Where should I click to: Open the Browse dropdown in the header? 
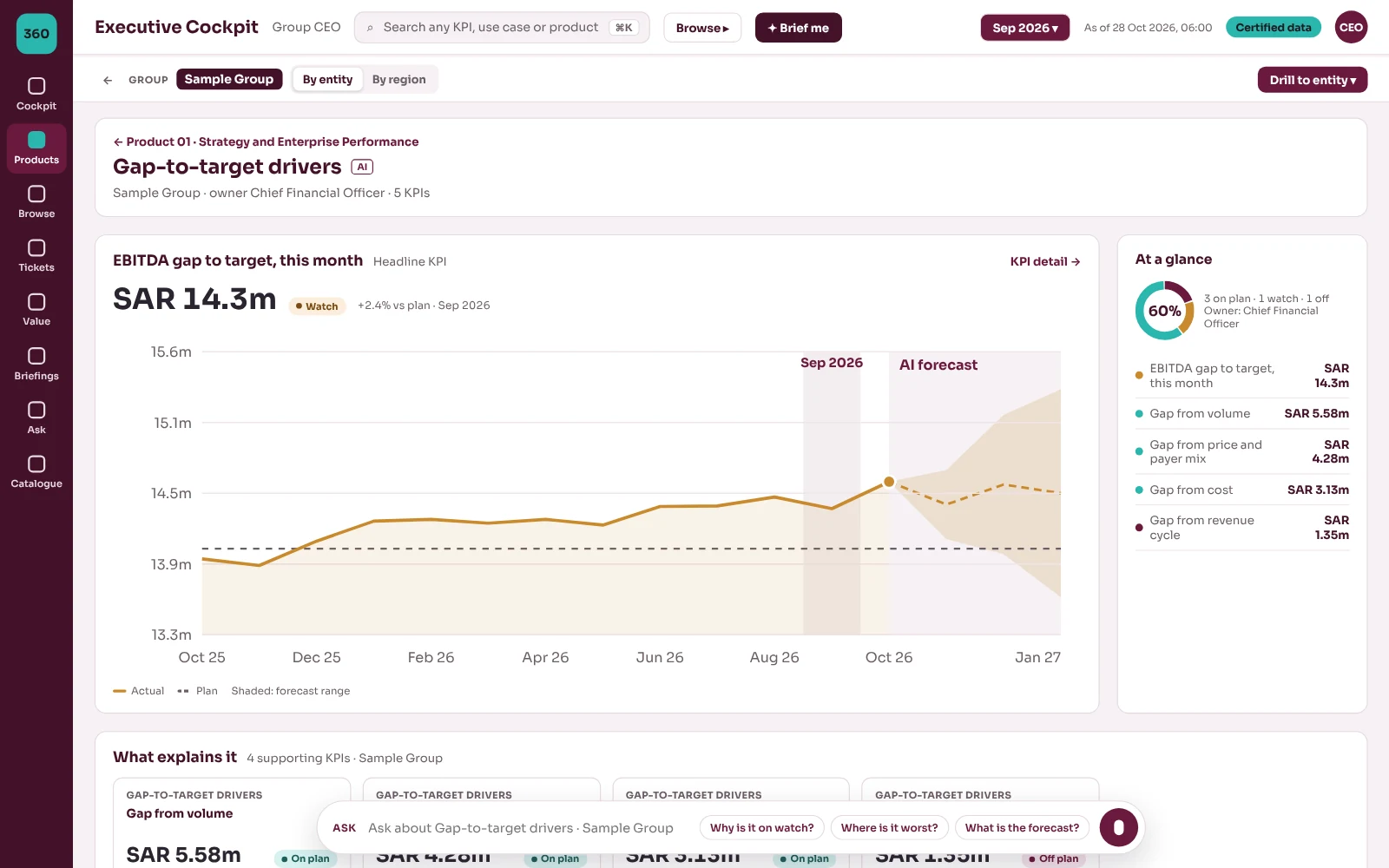[x=702, y=28]
